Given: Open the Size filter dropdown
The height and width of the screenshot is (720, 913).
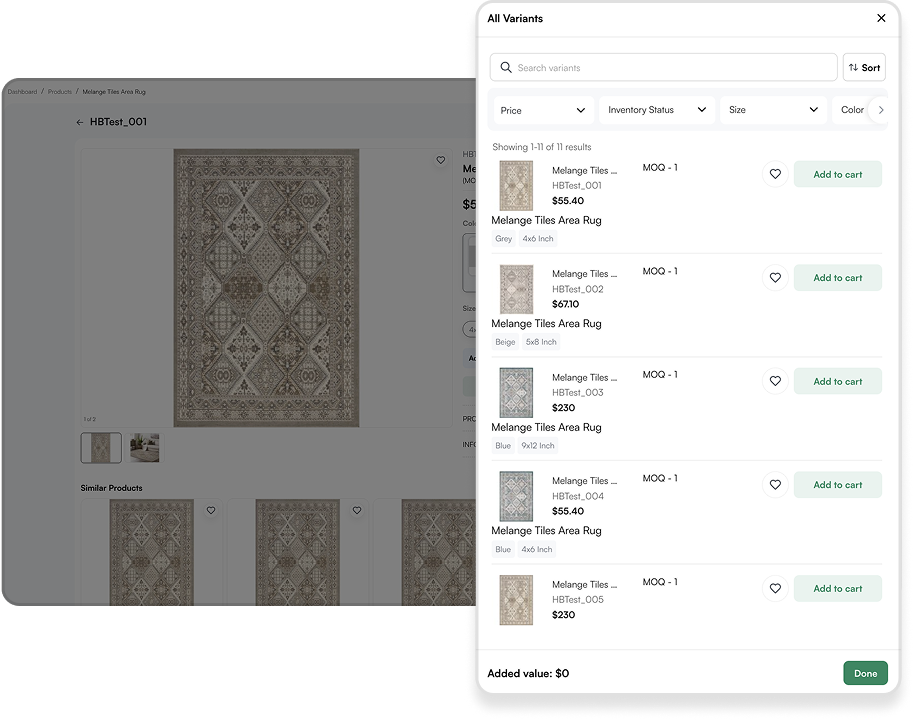Looking at the screenshot, I should pos(773,110).
